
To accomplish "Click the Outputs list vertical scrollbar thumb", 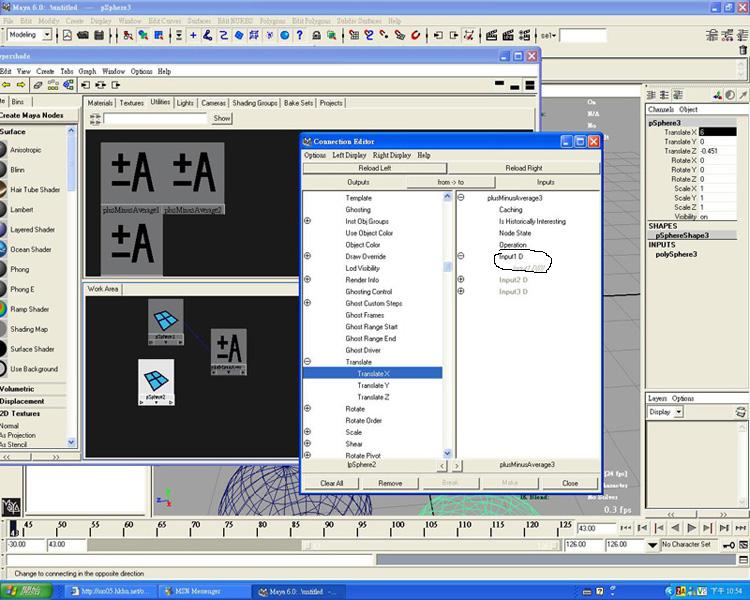I will 447,267.
